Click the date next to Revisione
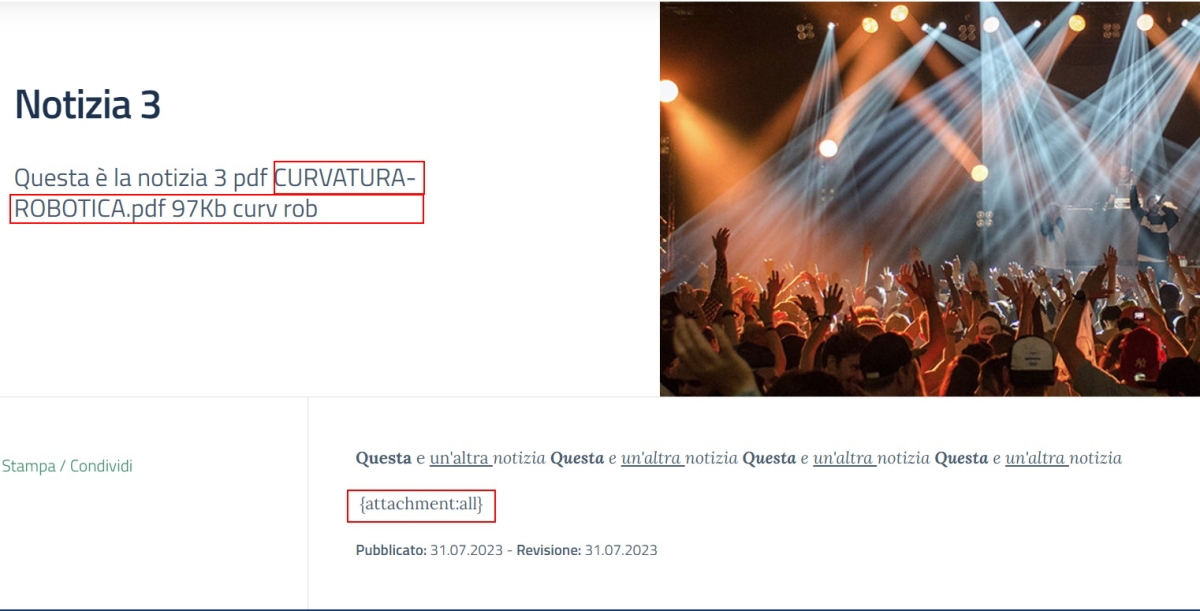 (x=621, y=550)
